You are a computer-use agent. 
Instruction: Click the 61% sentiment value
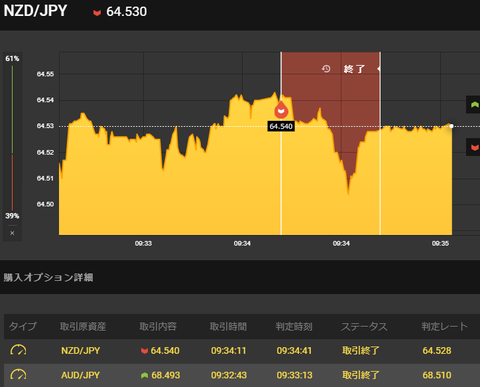tap(12, 59)
